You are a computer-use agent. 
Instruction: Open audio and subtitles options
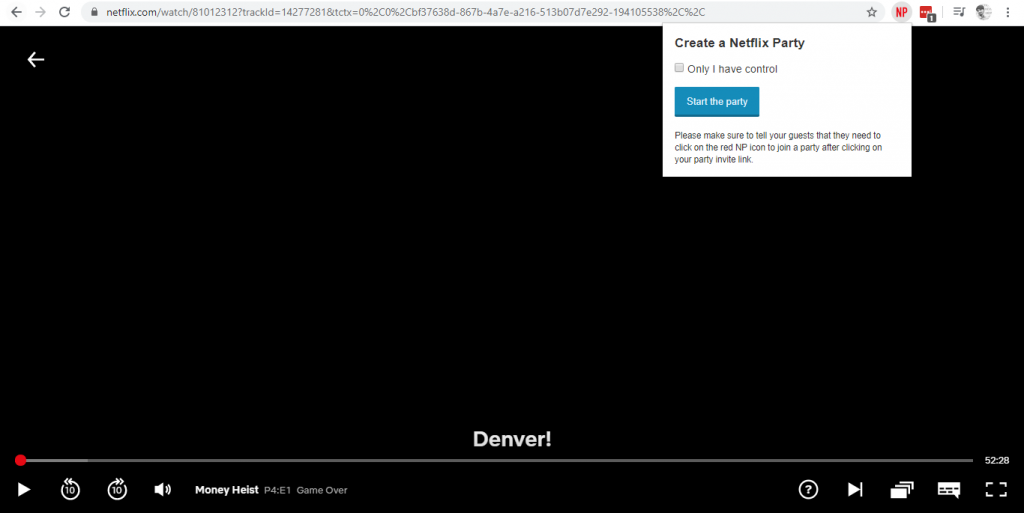click(949, 490)
